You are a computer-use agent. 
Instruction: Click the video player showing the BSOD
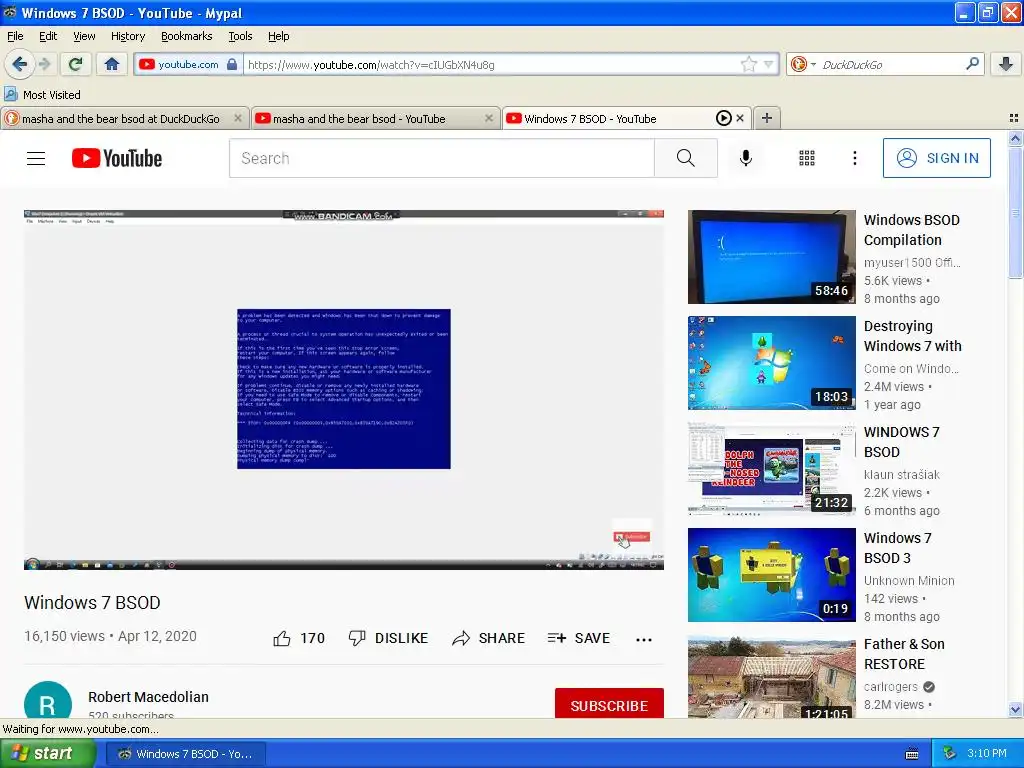click(344, 390)
